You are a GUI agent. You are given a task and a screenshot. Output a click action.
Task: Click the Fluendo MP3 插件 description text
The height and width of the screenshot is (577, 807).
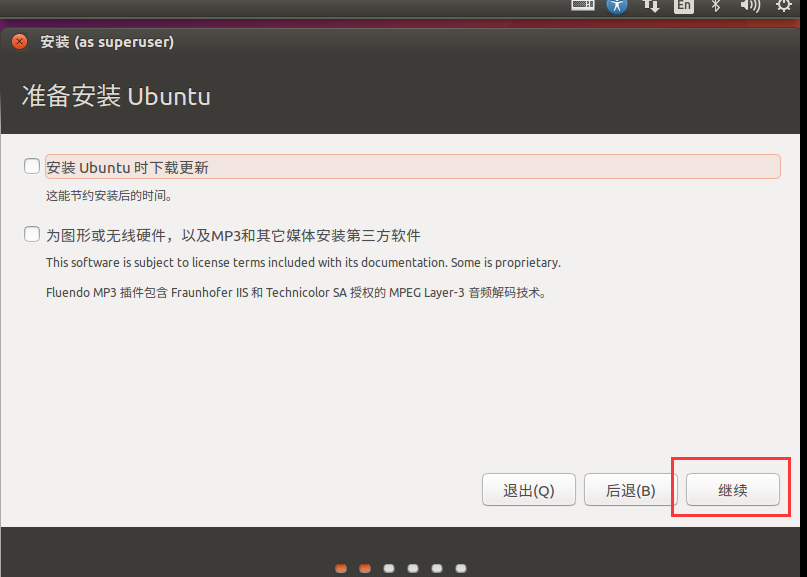pyautogui.click(x=296, y=292)
